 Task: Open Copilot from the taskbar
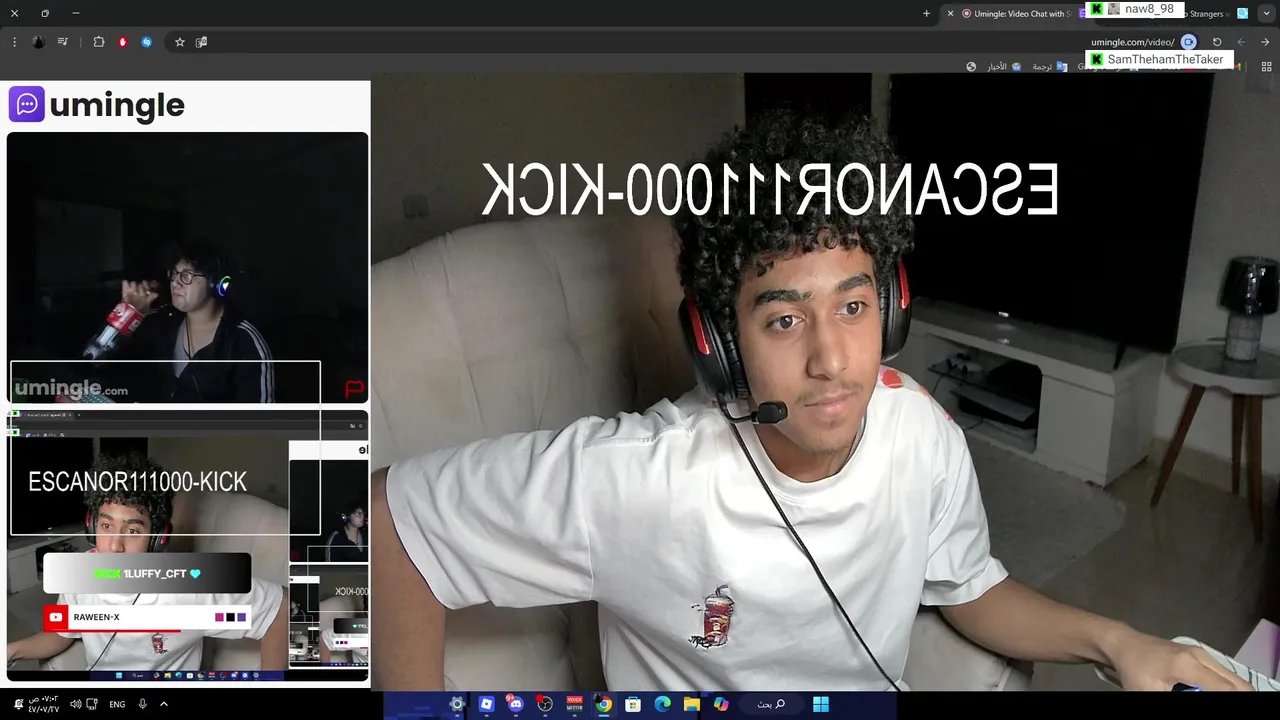pos(721,704)
